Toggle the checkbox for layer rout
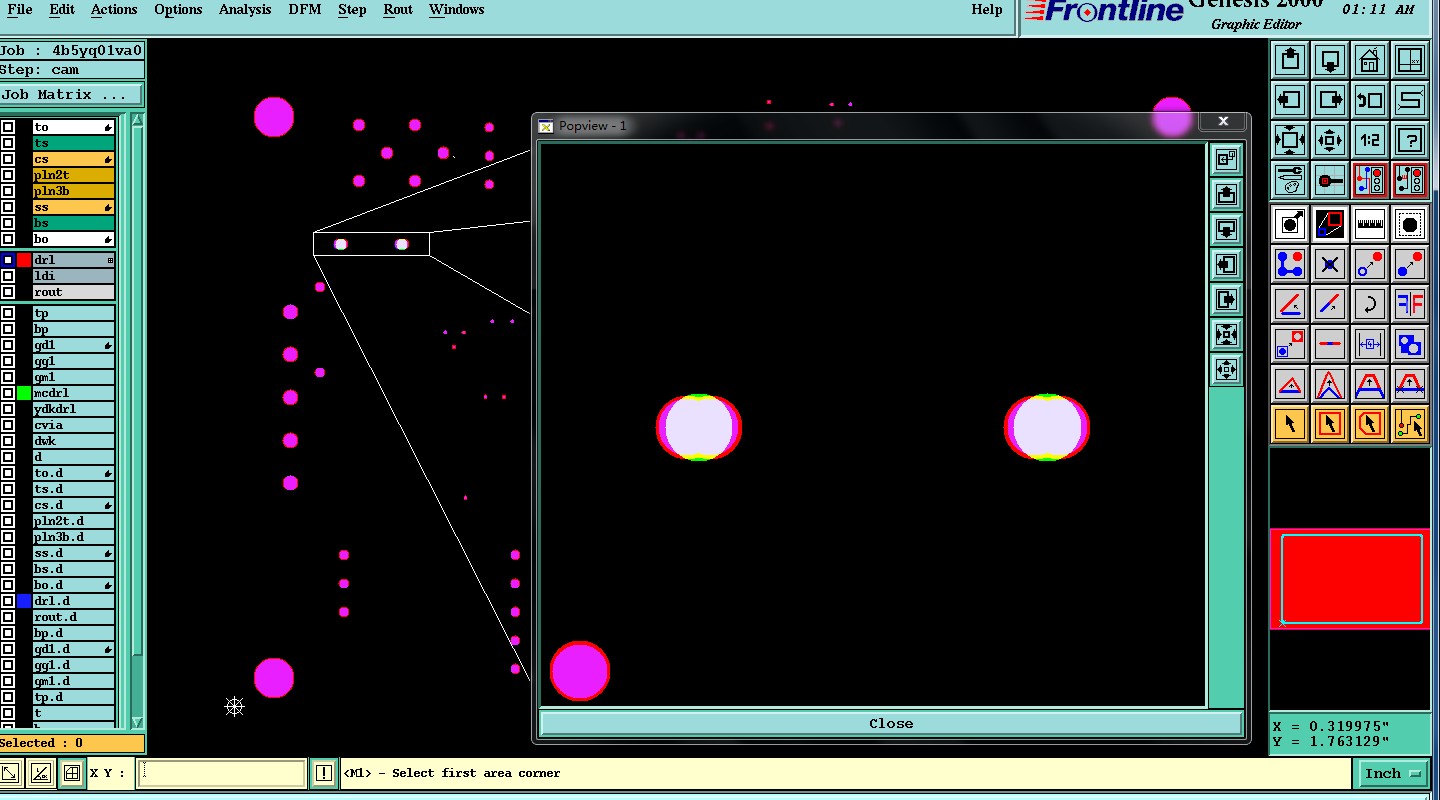The height and width of the screenshot is (800, 1440). click(x=8, y=292)
